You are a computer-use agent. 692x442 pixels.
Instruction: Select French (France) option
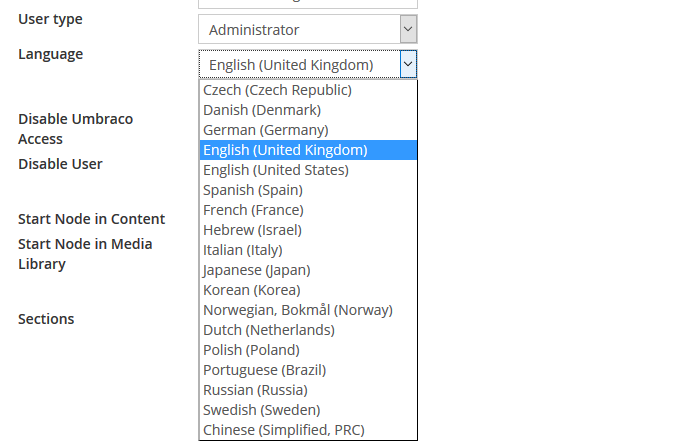[253, 210]
